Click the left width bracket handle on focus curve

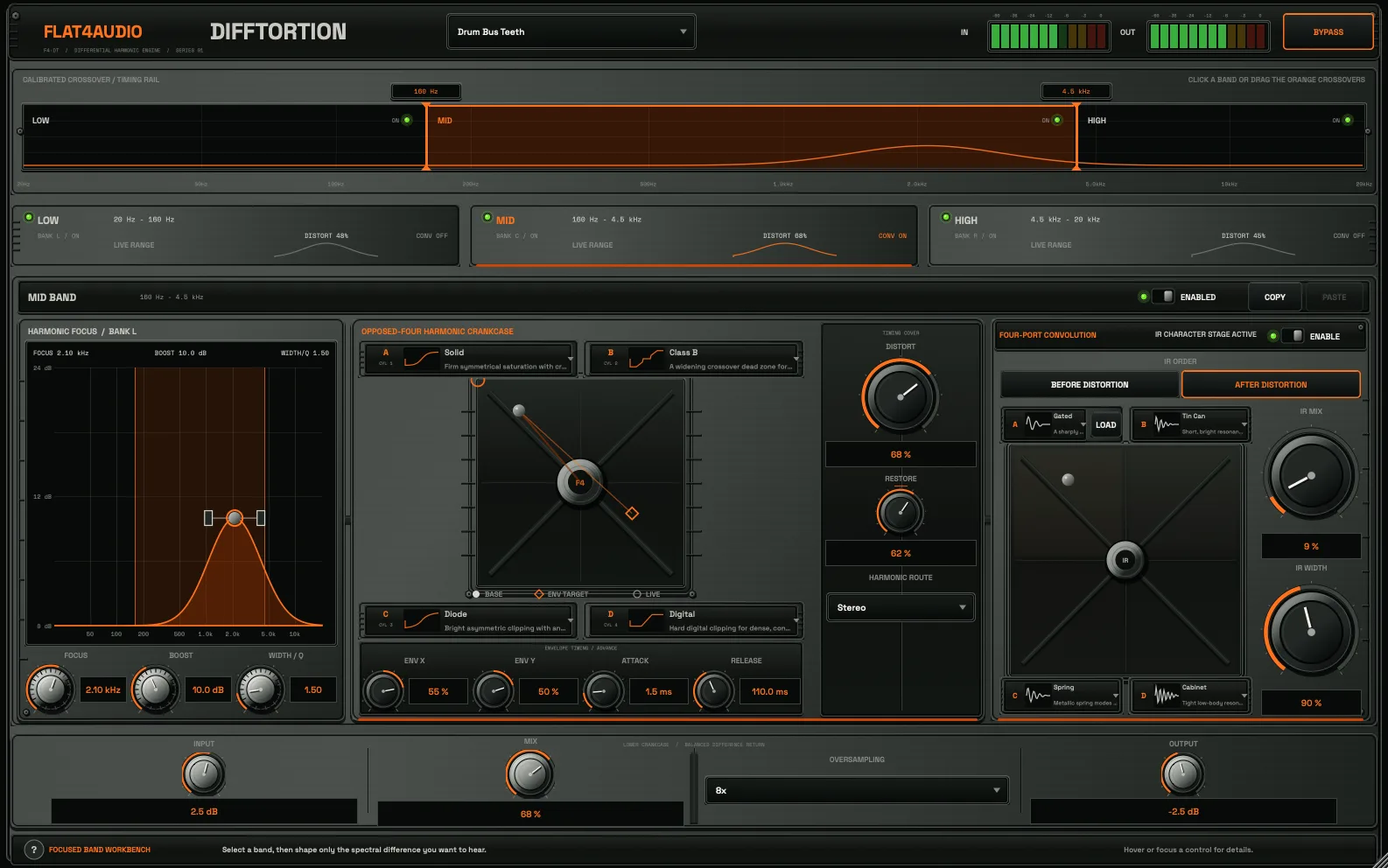click(208, 518)
